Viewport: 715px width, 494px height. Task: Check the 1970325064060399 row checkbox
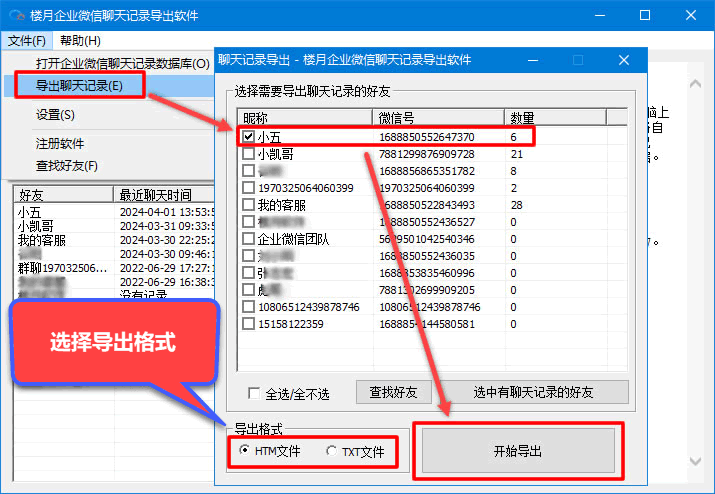[x=248, y=187]
